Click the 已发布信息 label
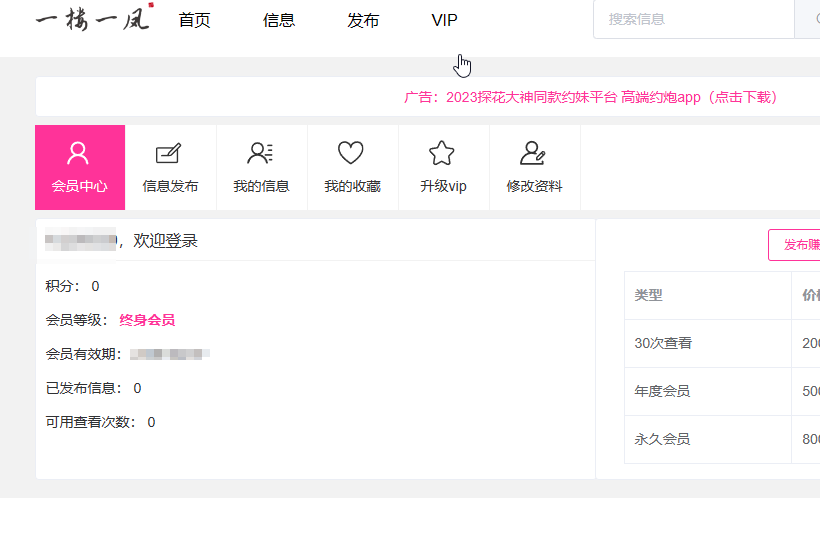The width and height of the screenshot is (820, 541). pyautogui.click(x=84, y=388)
